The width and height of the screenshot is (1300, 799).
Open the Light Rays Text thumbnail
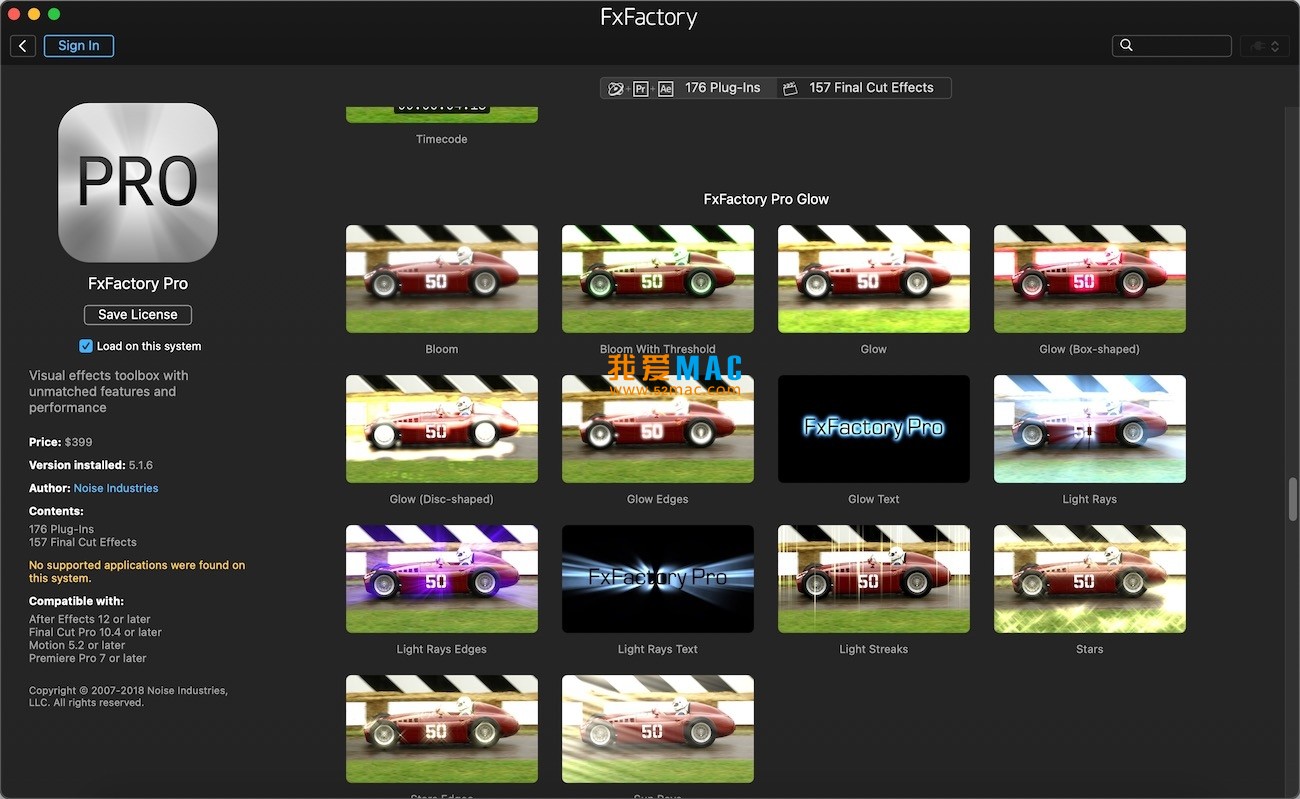click(658, 579)
